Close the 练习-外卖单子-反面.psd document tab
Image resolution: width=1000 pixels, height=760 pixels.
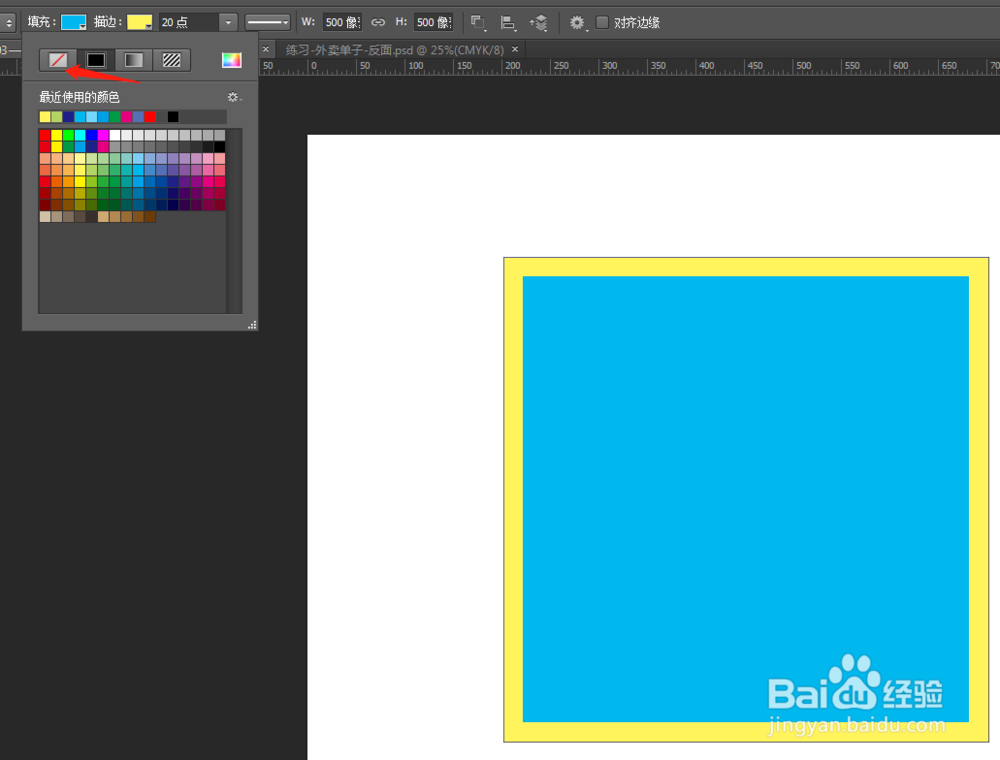pos(515,49)
